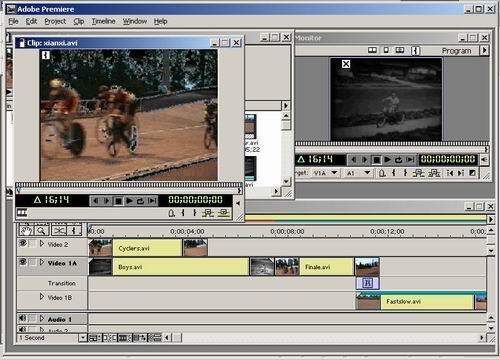
Task: Stop playback in the clip window
Action: 118,201
